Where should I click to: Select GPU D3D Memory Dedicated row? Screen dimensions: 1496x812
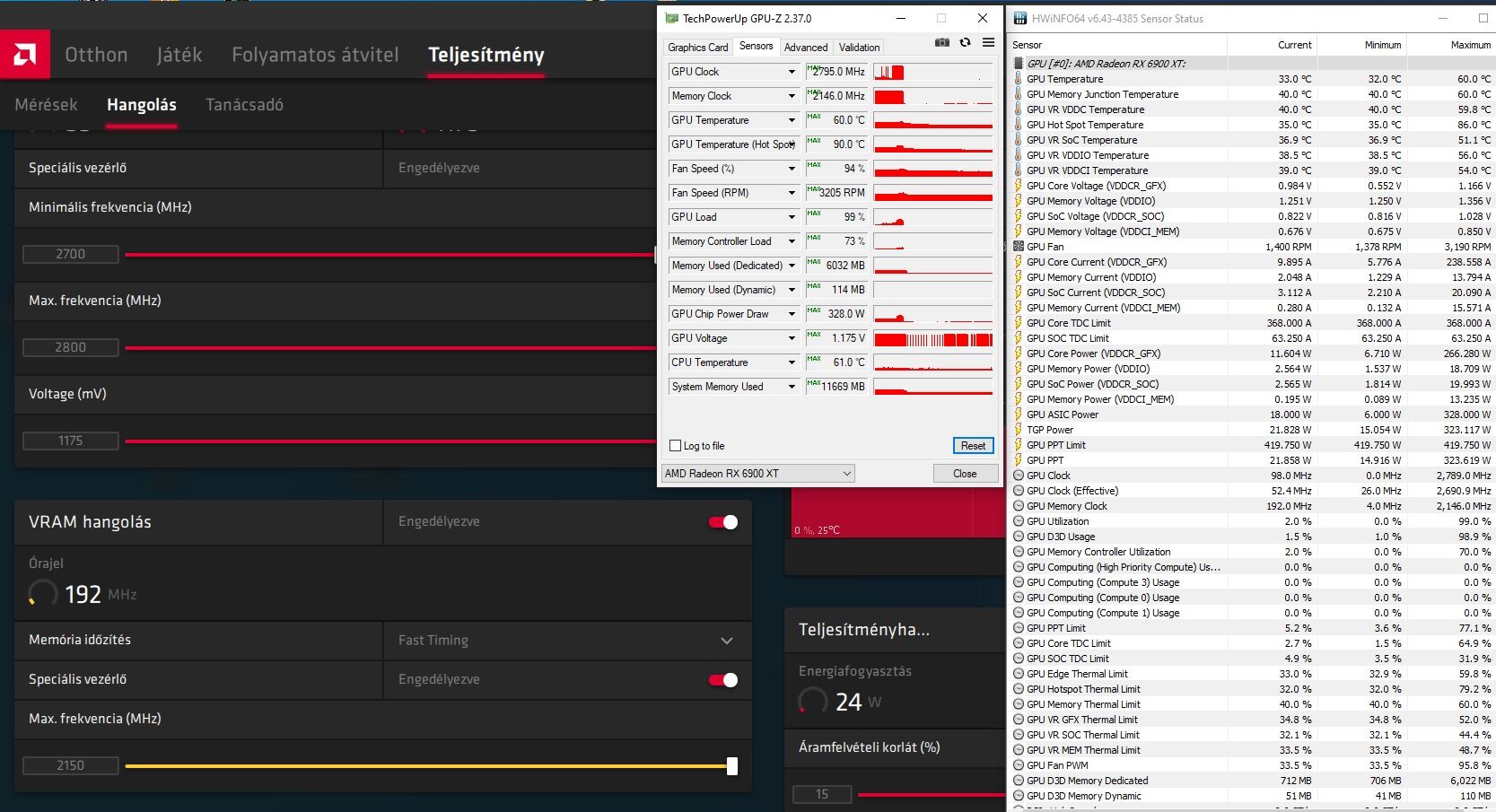click(x=1252, y=781)
